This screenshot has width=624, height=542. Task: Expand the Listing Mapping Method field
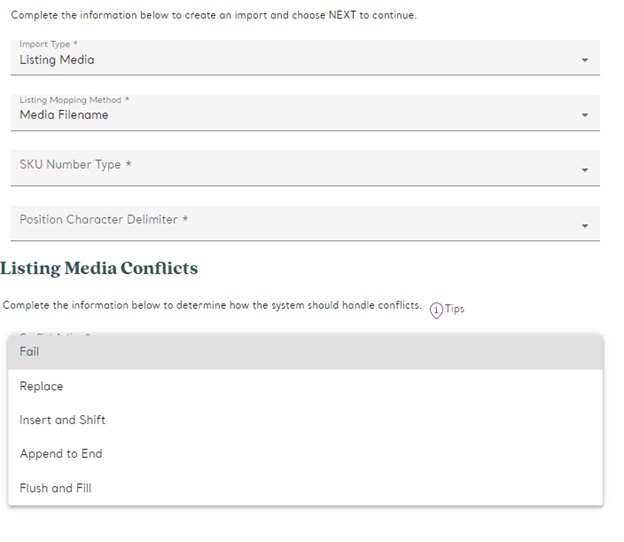tap(300, 113)
